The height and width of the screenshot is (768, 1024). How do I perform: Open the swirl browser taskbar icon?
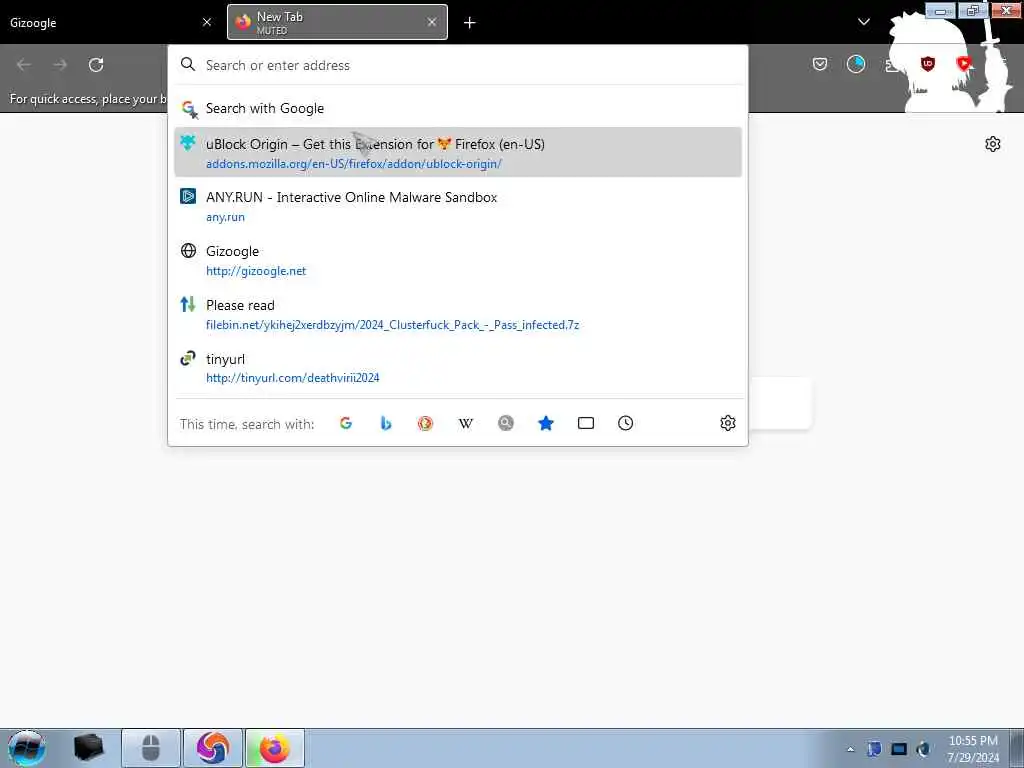click(213, 748)
